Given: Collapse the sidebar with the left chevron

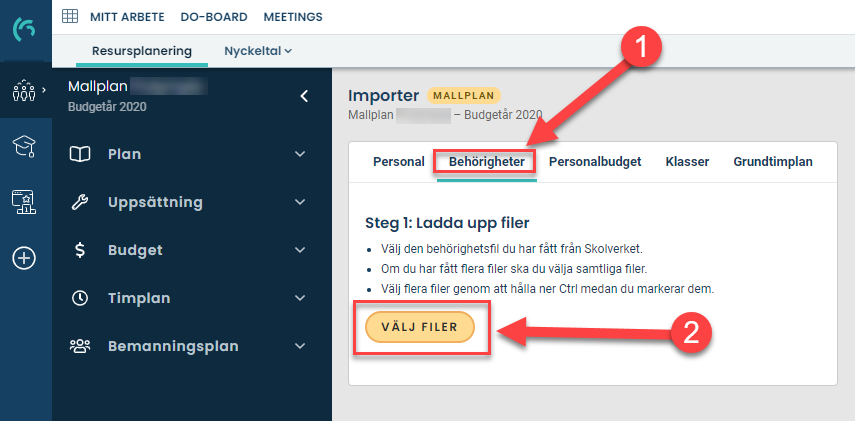Looking at the screenshot, I should 304,97.
